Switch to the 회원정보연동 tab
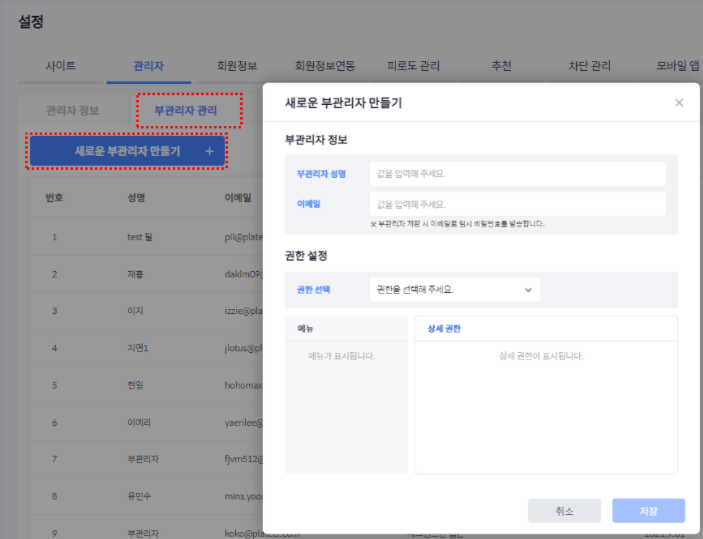 pyautogui.click(x=325, y=66)
